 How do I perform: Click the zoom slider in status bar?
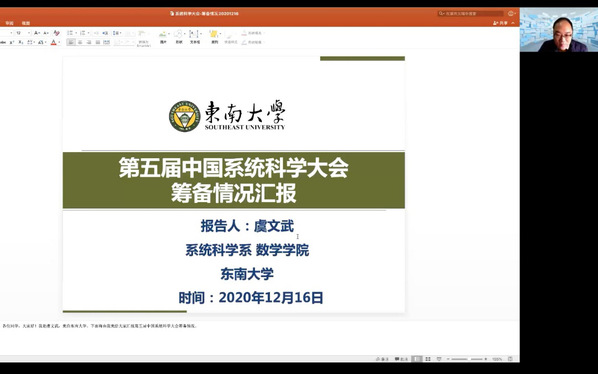pos(467,359)
